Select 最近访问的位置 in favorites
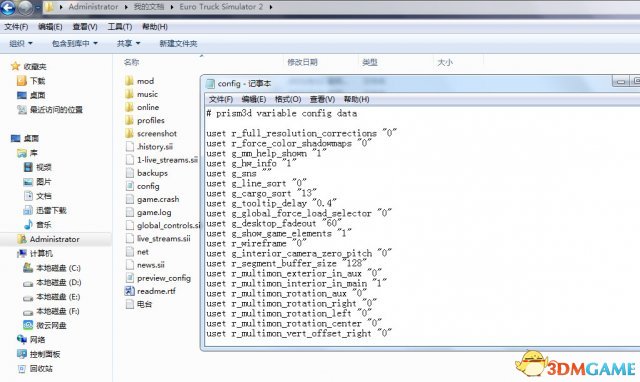 pos(56,109)
